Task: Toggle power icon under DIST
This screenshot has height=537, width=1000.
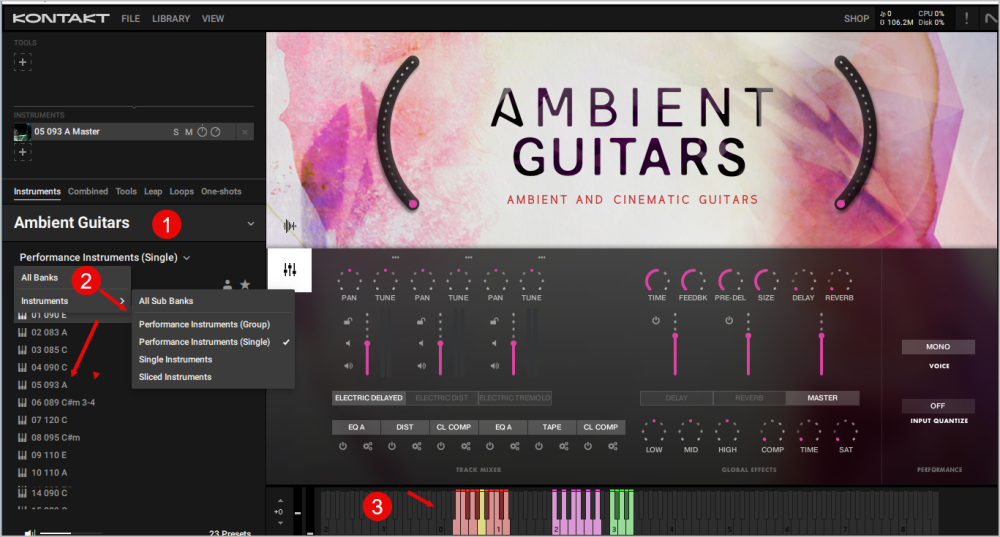Action: pyautogui.click(x=392, y=446)
